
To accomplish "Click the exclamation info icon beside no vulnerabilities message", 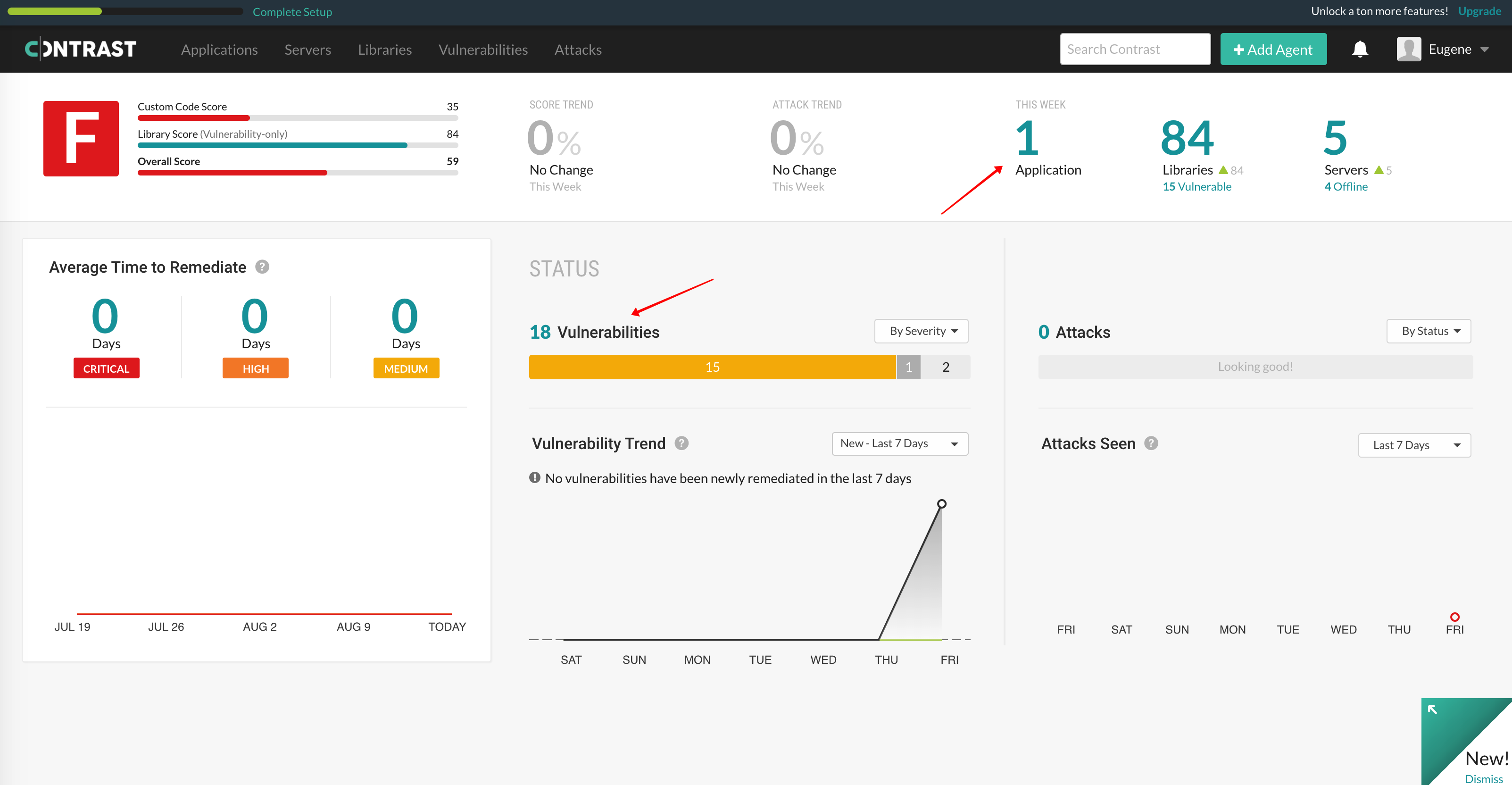I will click(x=535, y=477).
